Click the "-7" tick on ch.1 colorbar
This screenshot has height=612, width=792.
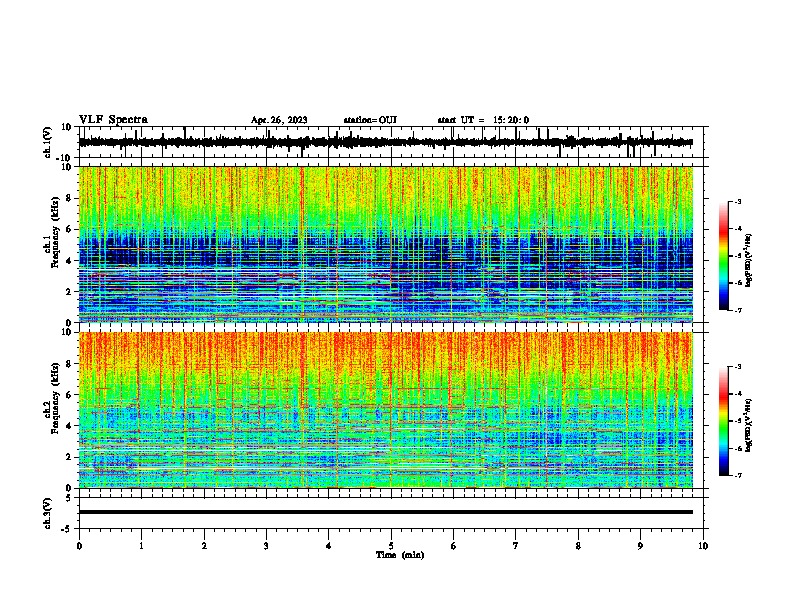pos(738,310)
